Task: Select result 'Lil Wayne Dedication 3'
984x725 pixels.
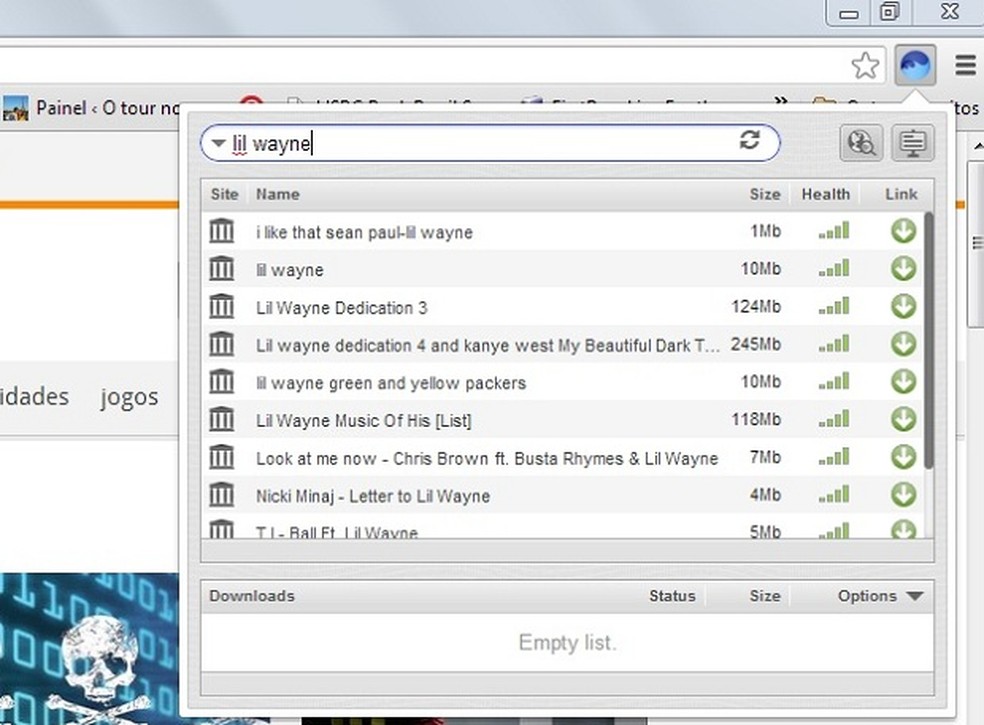Action: pyautogui.click(x=562, y=306)
